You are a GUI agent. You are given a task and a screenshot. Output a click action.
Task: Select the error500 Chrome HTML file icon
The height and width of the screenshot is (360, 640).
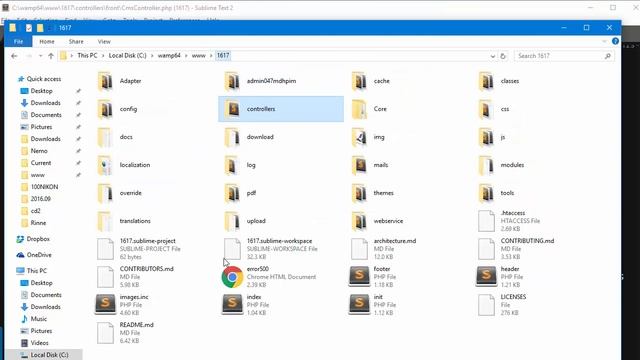232,277
